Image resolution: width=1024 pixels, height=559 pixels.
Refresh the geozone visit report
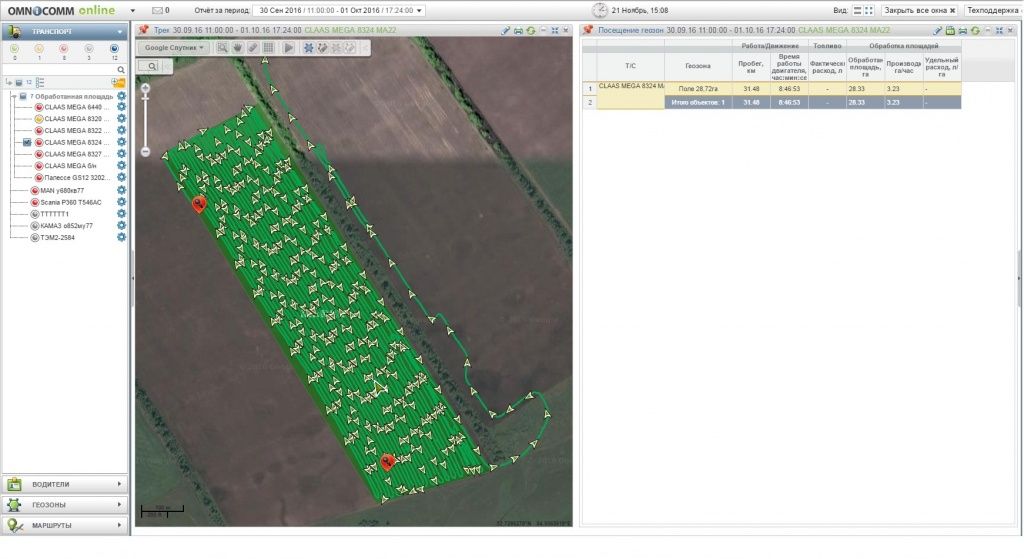click(x=975, y=31)
